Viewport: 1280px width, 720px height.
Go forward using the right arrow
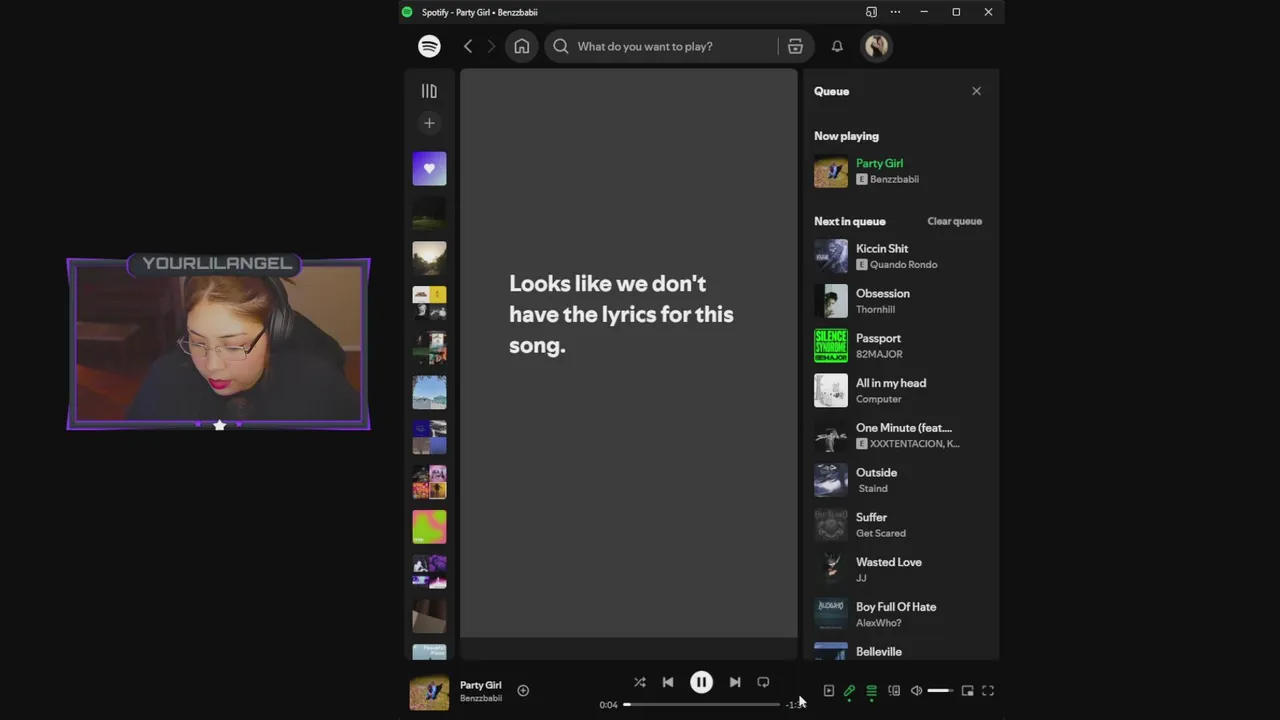click(491, 46)
